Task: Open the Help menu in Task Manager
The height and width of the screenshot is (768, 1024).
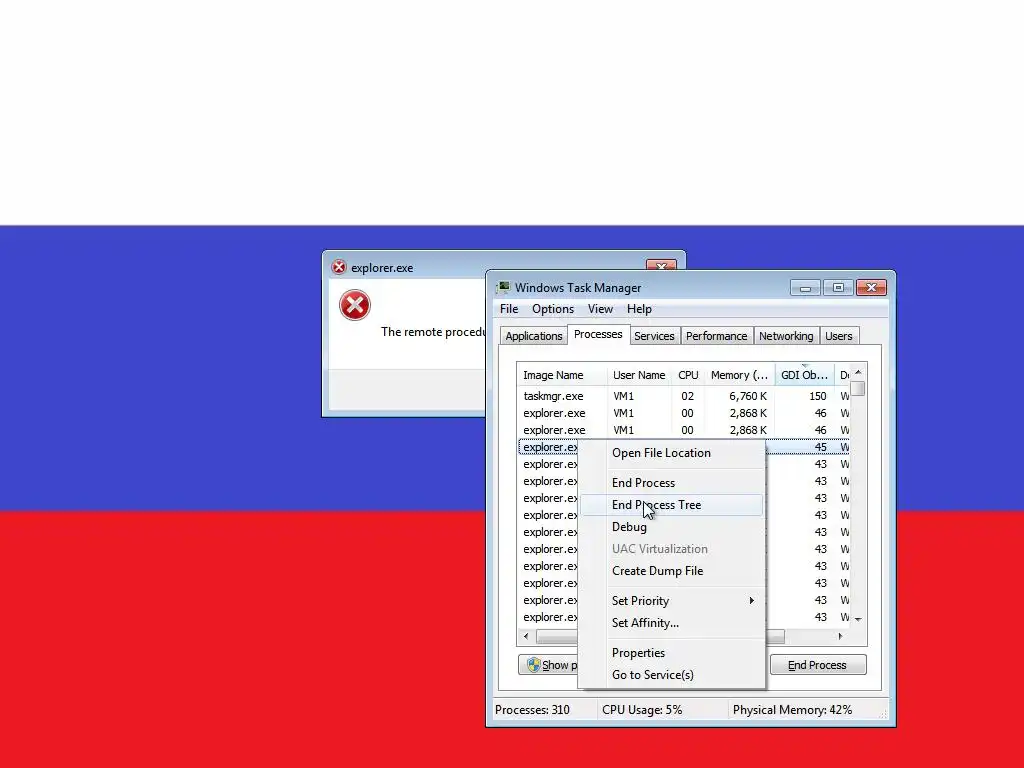Action: (639, 309)
